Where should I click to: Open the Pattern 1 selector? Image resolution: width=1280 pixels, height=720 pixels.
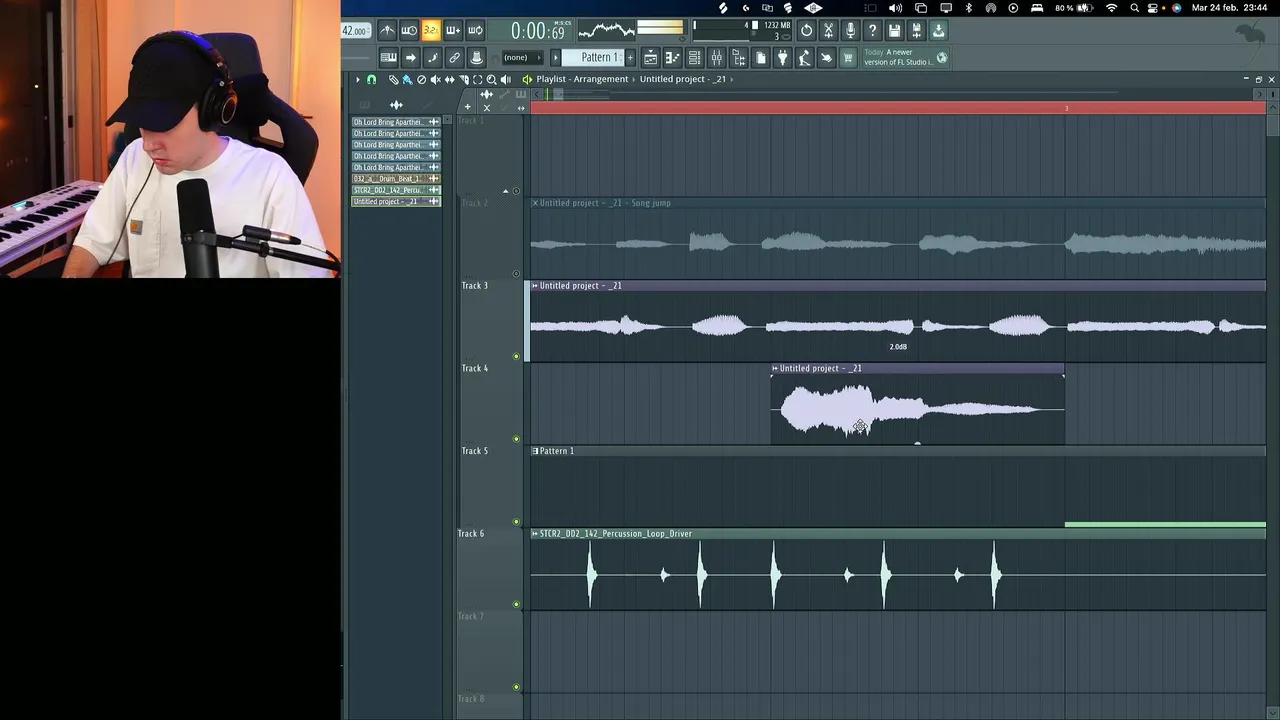[600, 58]
